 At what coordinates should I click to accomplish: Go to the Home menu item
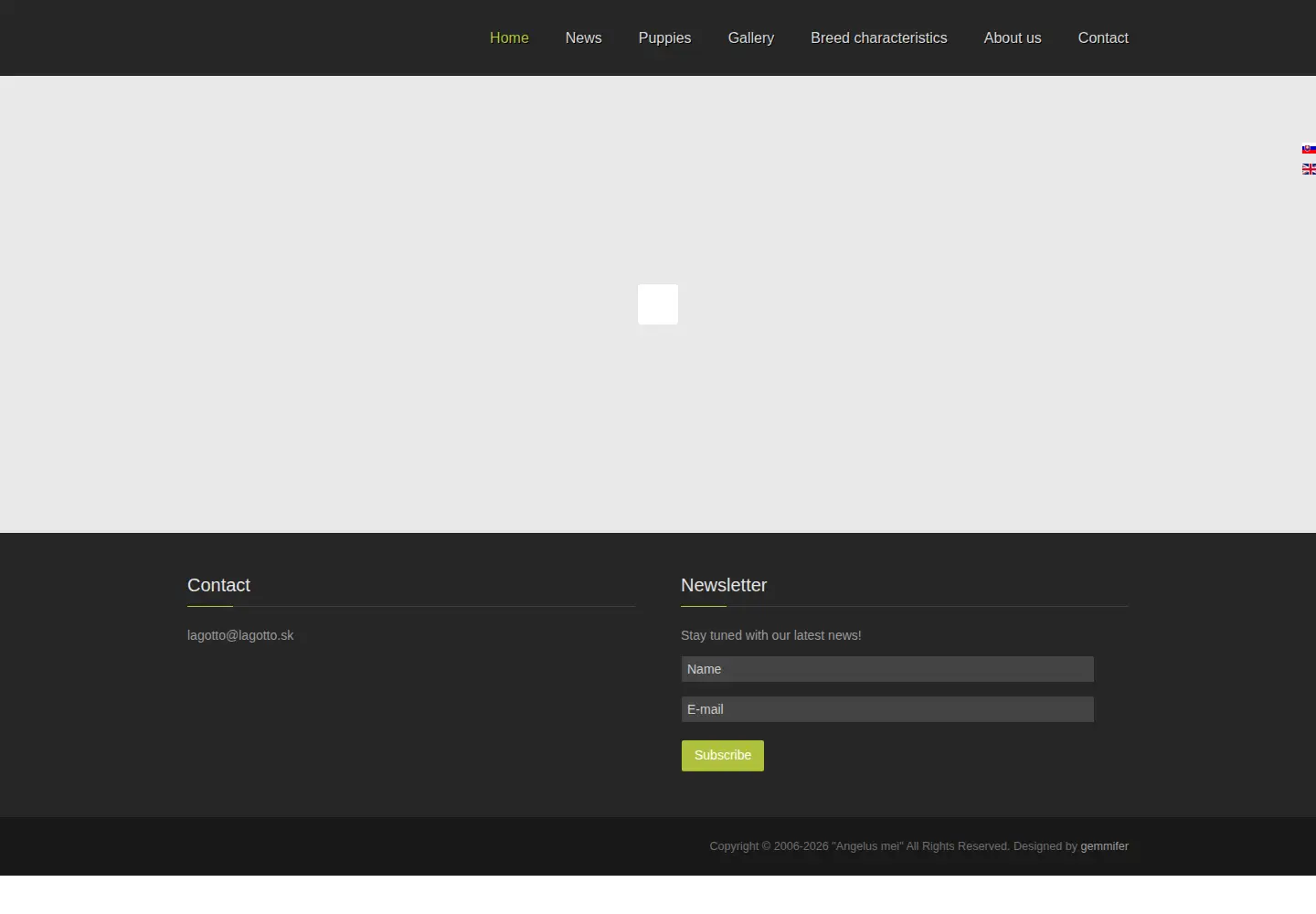(x=509, y=38)
